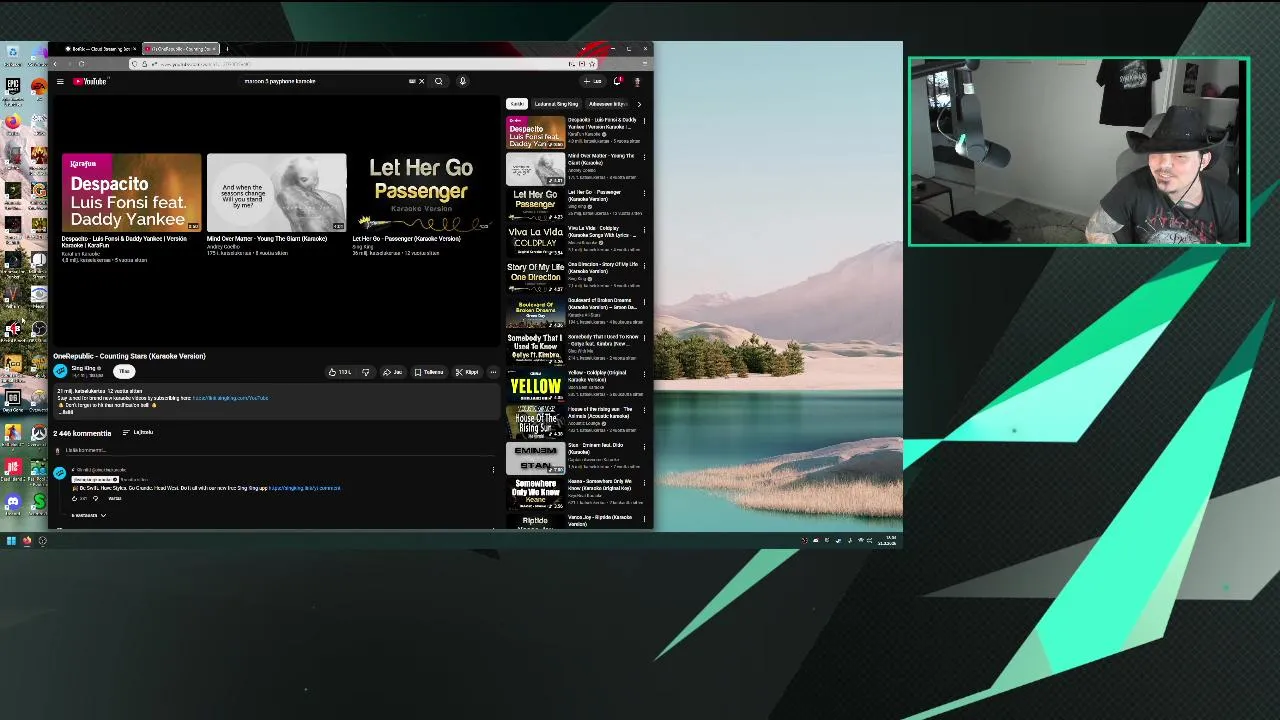
Task: Open the House Of The Rising Sun thumbnail
Action: pyautogui.click(x=535, y=422)
